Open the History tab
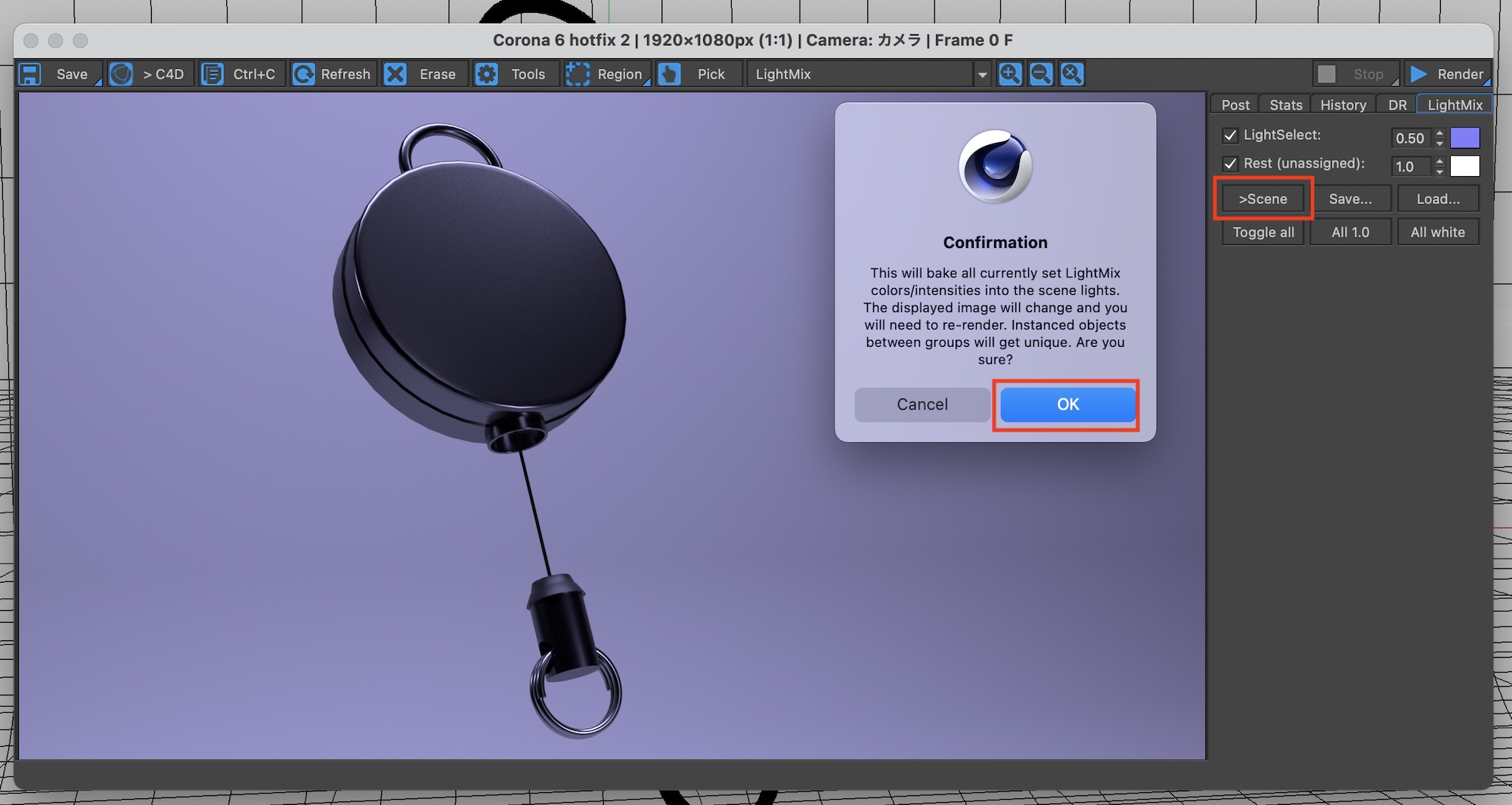The image size is (1512, 805). (1343, 105)
